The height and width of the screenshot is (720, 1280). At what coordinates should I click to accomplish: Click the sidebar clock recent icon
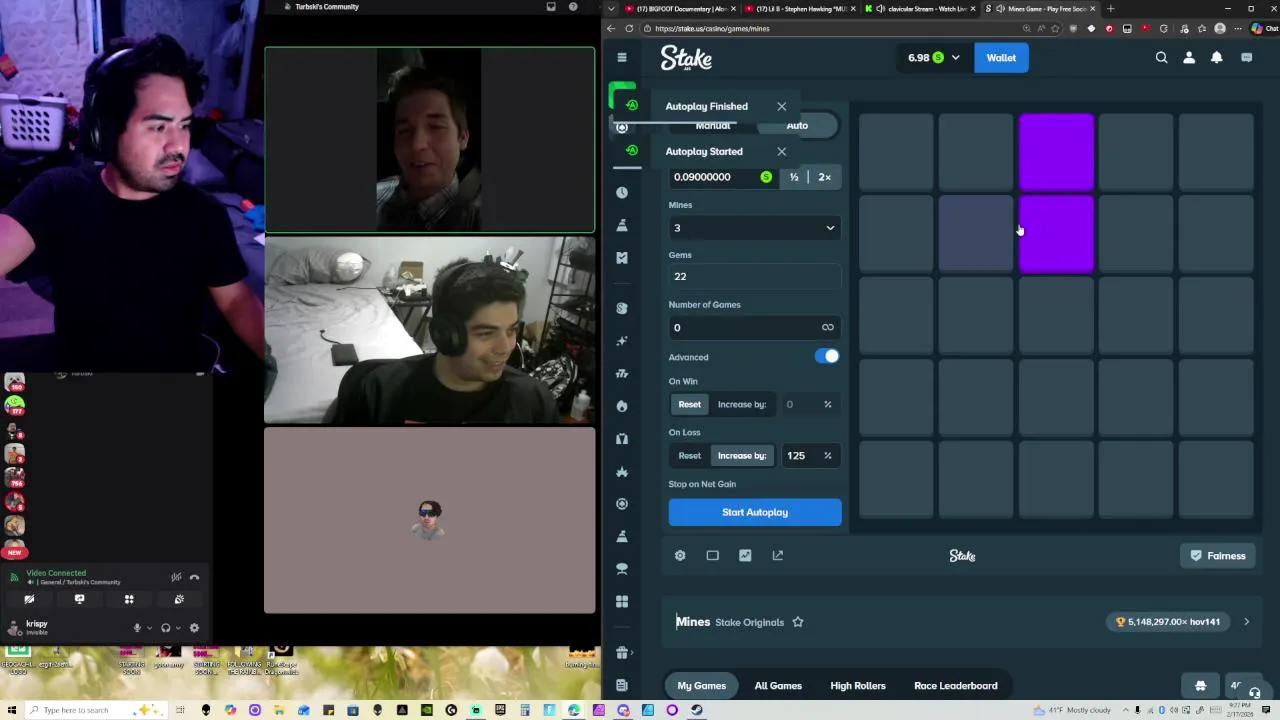[x=622, y=192]
